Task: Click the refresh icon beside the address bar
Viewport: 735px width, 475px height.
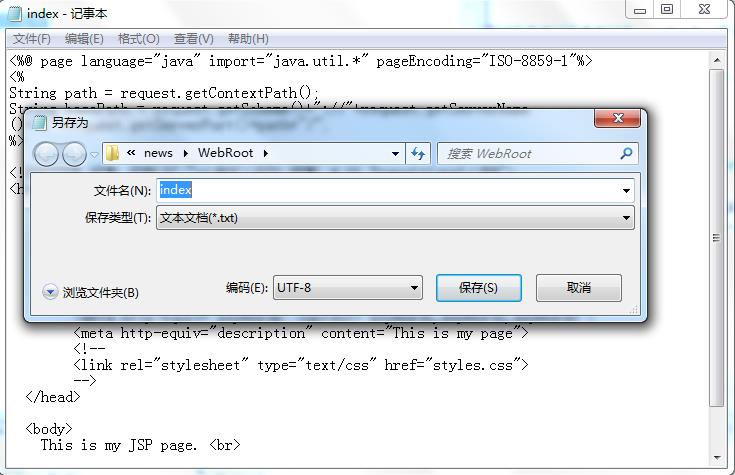Action: [418, 153]
